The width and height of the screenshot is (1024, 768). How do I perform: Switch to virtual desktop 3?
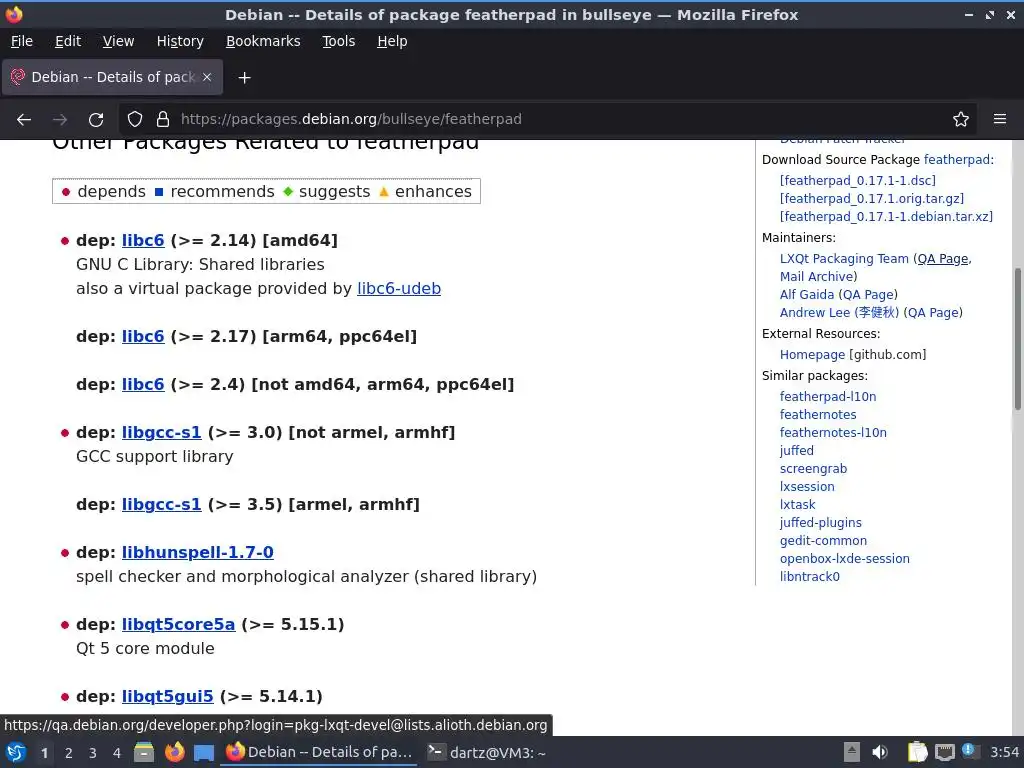click(93, 753)
